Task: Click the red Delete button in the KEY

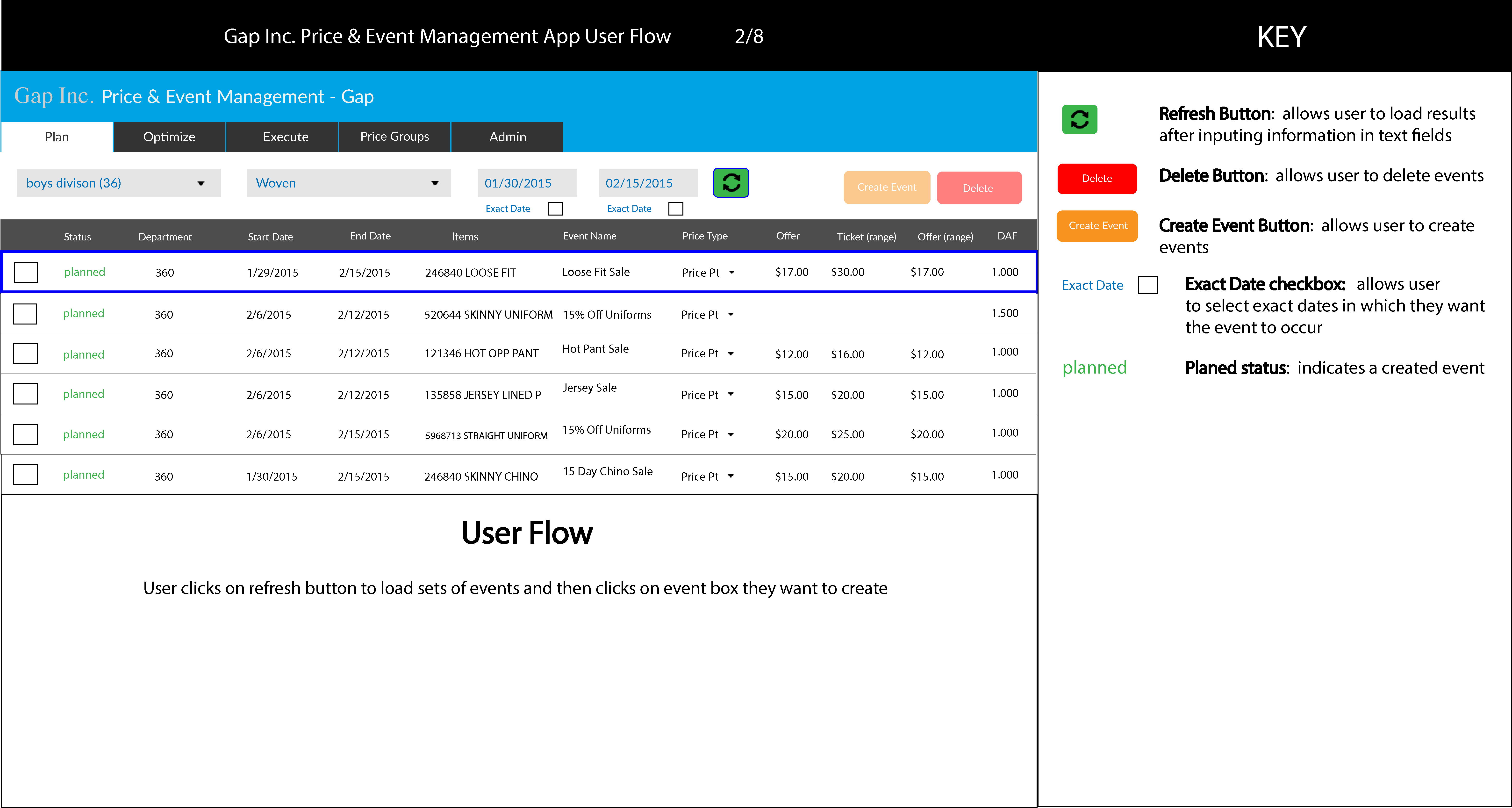Action: coord(1096,179)
